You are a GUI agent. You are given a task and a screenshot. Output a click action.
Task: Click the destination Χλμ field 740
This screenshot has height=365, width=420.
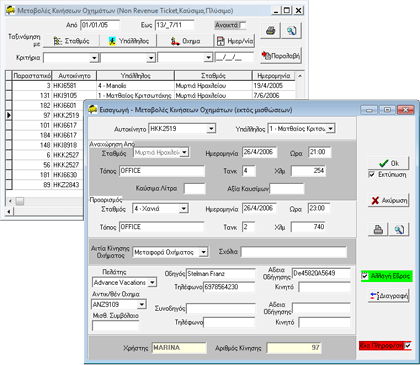(x=308, y=227)
